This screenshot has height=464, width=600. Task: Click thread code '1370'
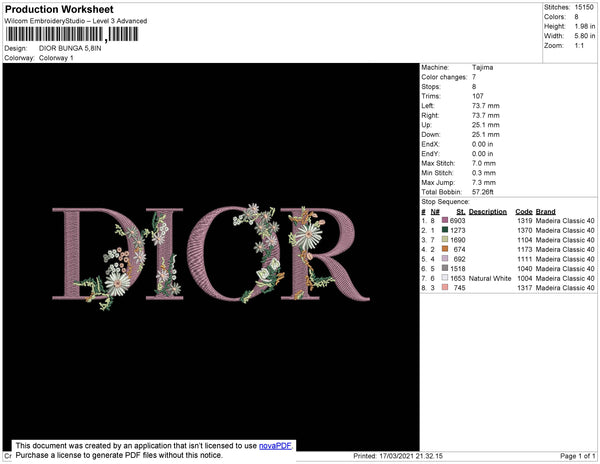click(x=525, y=230)
